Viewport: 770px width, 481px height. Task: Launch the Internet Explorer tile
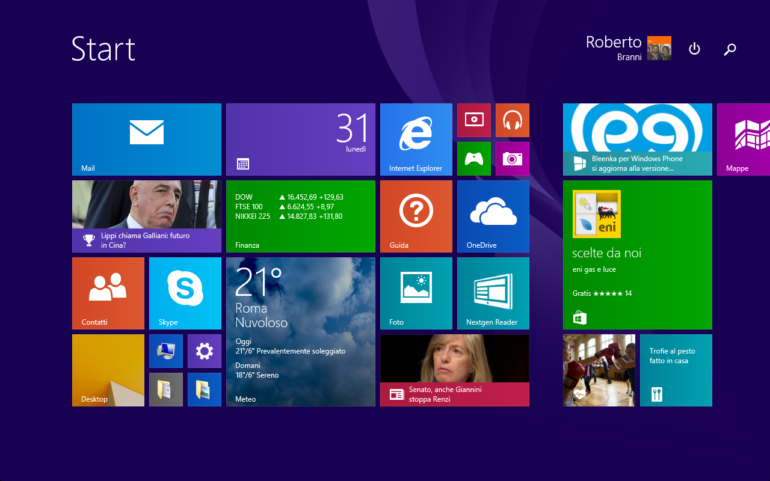pos(416,140)
